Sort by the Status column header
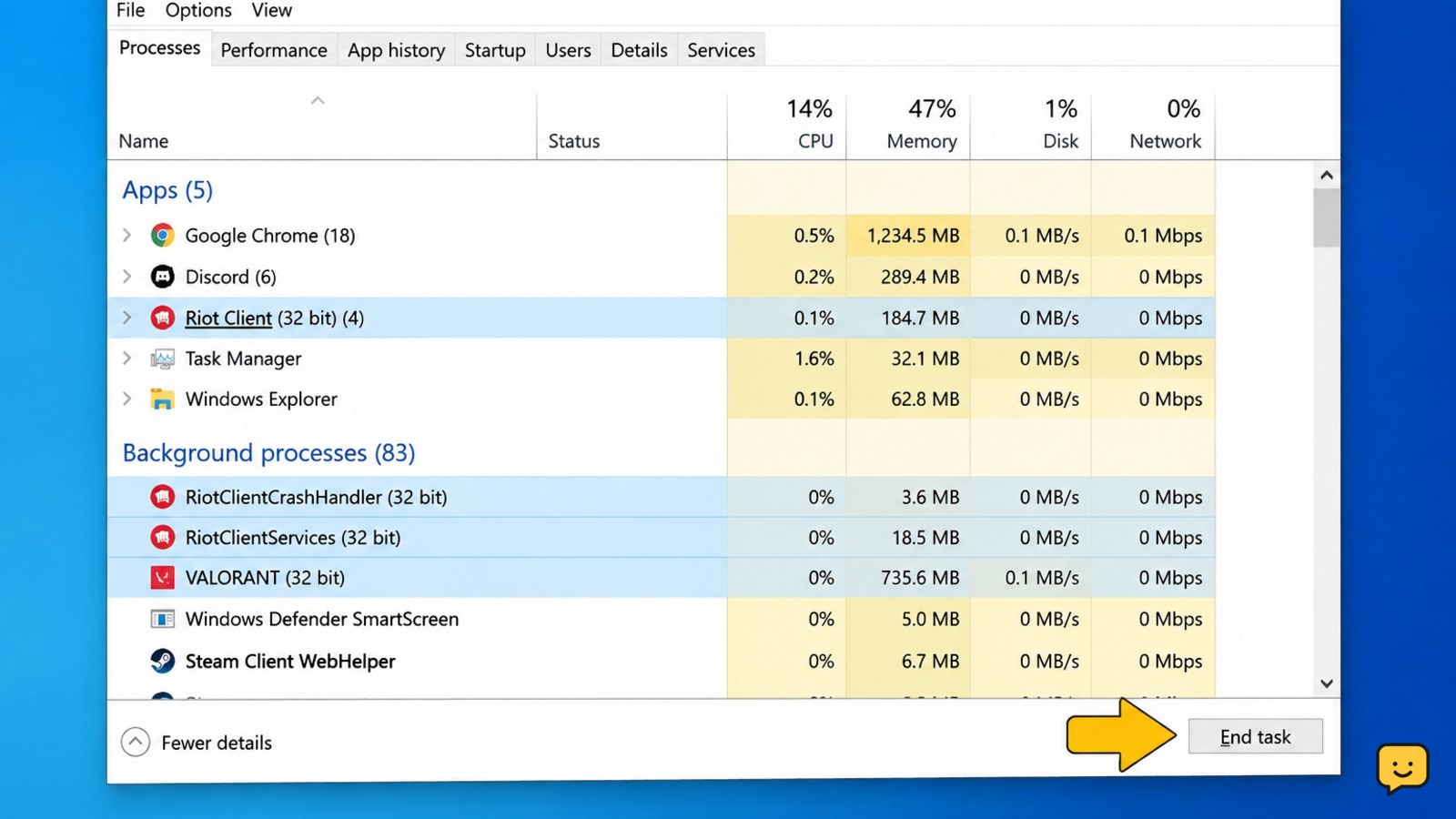 [x=574, y=141]
